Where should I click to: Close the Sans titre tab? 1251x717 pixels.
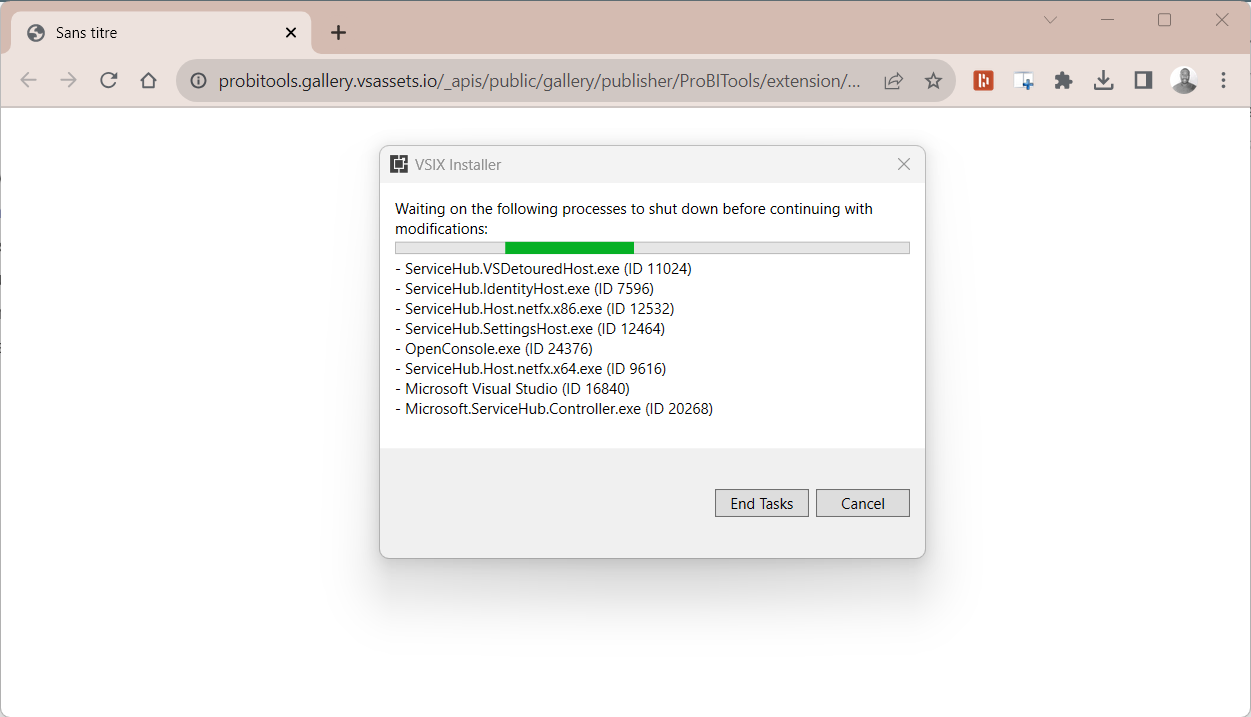point(291,32)
